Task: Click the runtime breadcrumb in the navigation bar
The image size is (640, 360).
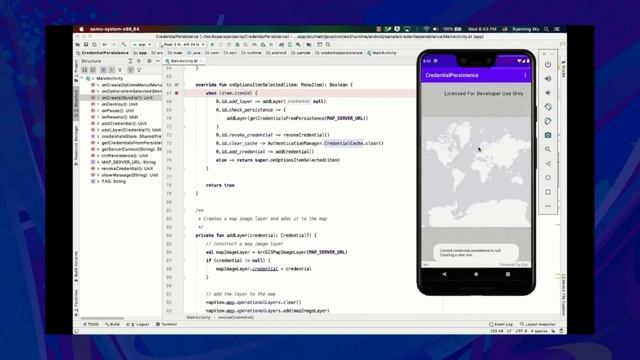Action: pyautogui.click(x=251, y=53)
